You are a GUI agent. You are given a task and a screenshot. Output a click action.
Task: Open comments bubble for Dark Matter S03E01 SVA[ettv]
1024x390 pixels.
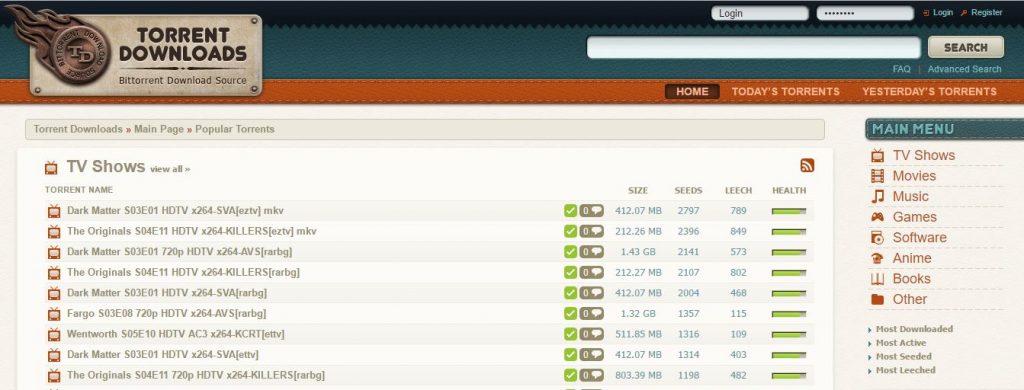(592, 355)
